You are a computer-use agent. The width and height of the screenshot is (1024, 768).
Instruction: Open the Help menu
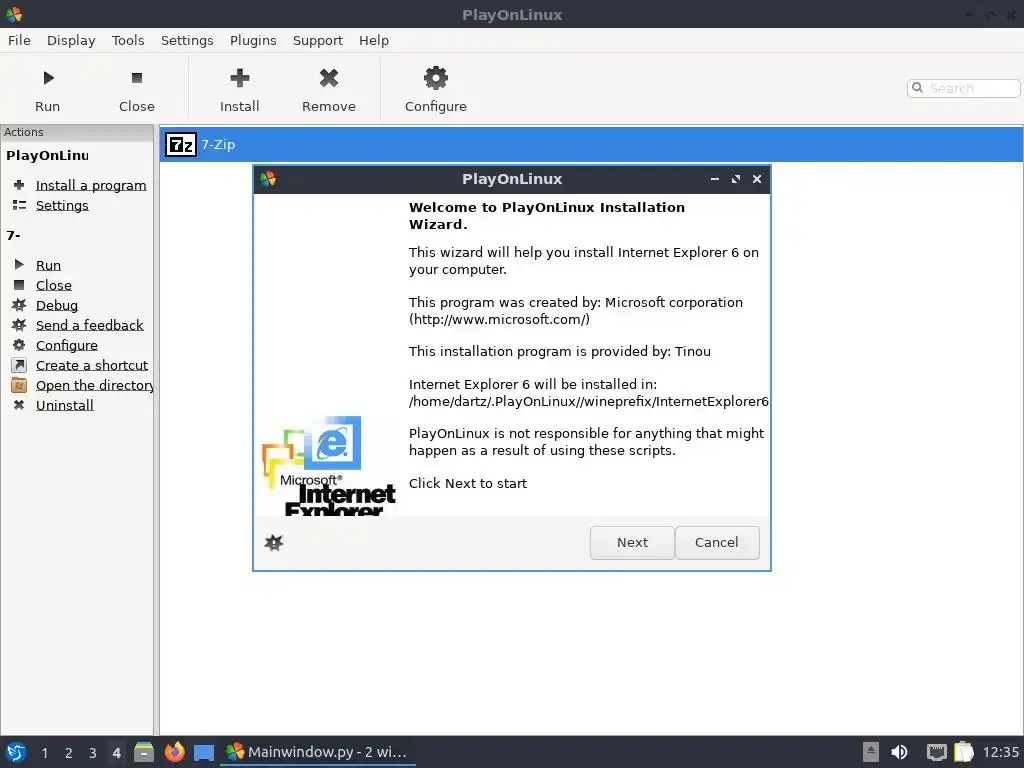[374, 40]
